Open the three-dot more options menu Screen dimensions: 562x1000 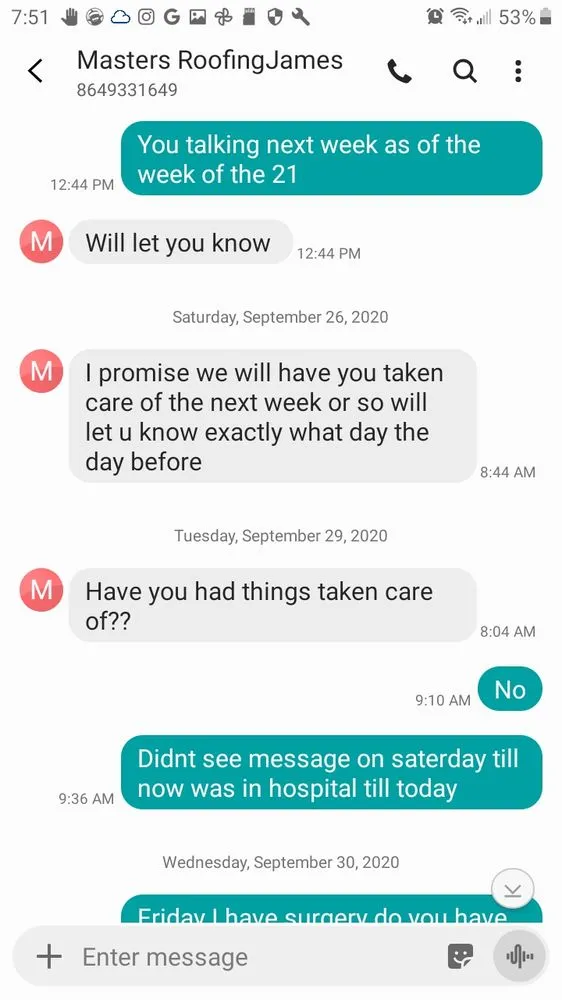[518, 71]
